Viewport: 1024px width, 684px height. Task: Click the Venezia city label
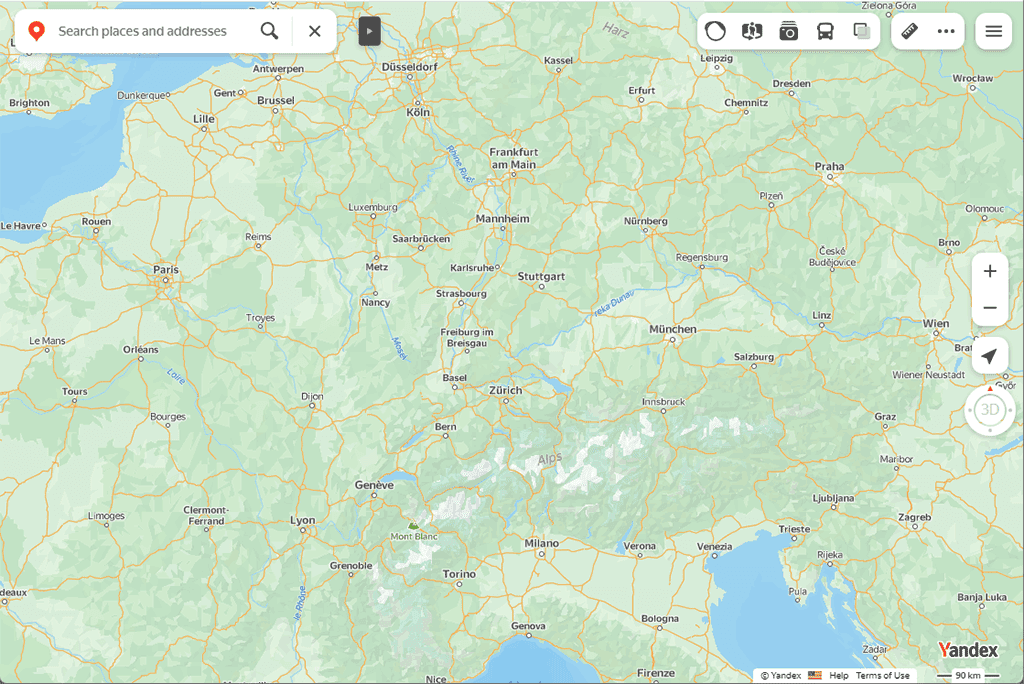[x=714, y=546]
